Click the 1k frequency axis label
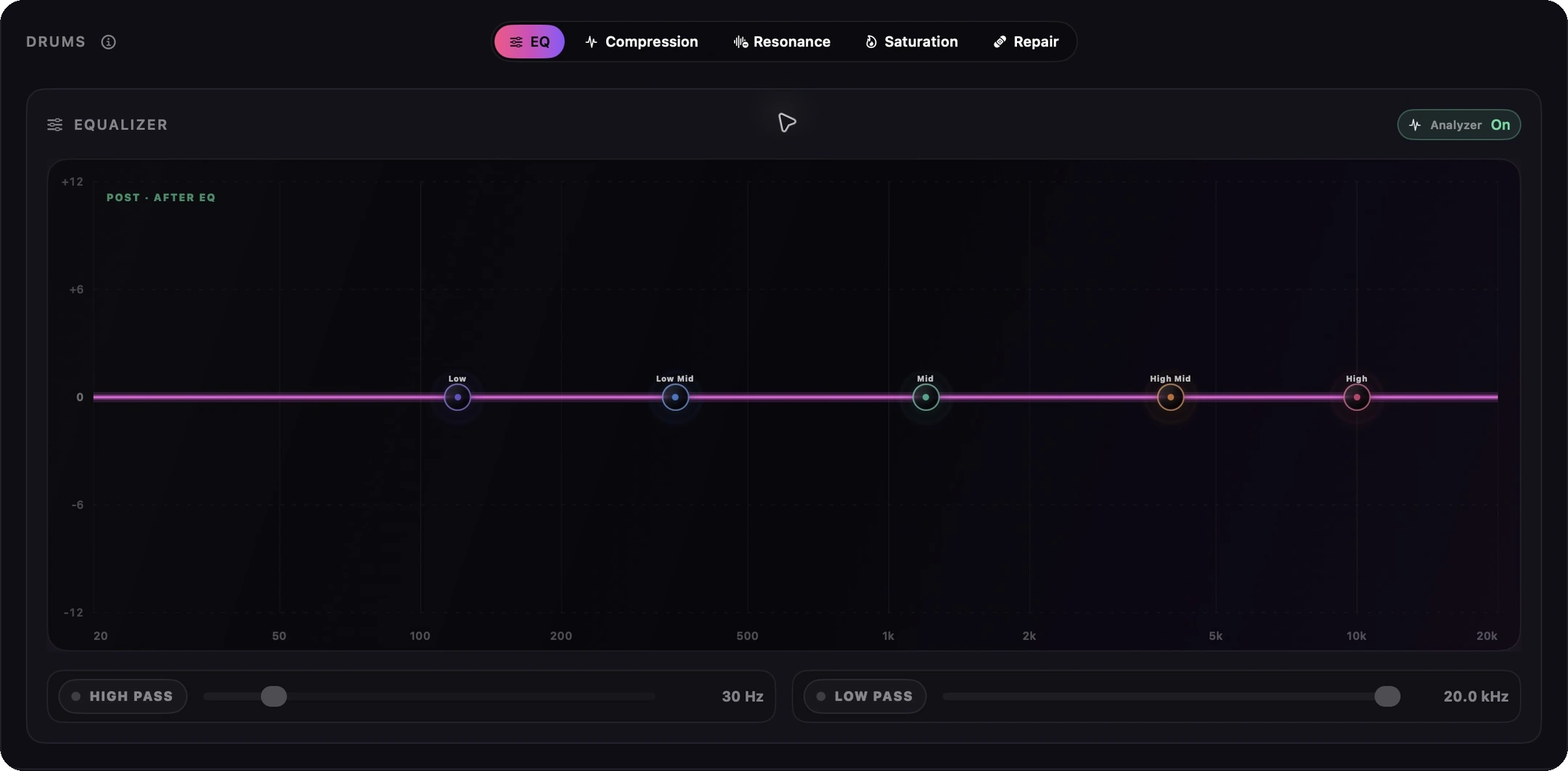 pyautogui.click(x=889, y=636)
